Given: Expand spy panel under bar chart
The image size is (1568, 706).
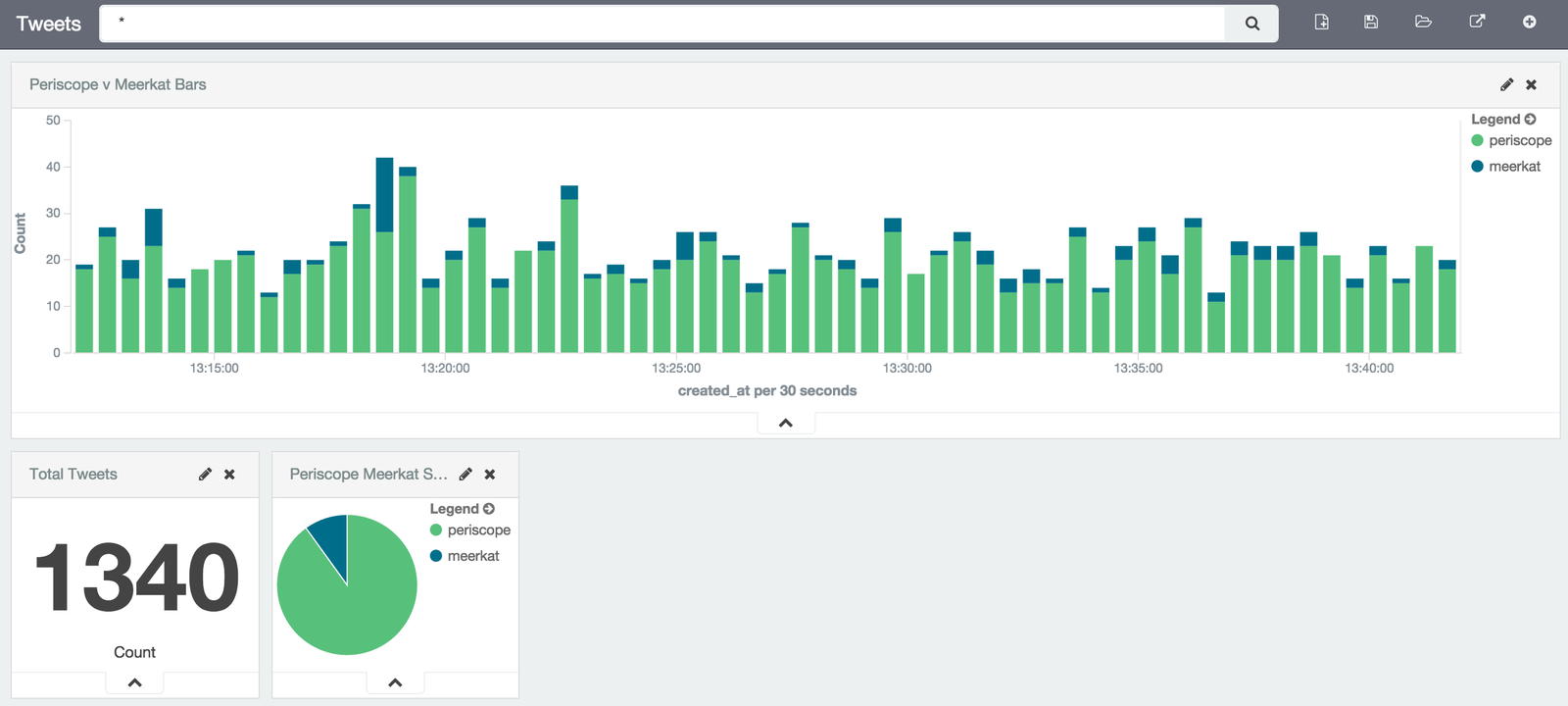Looking at the screenshot, I should point(786,424).
